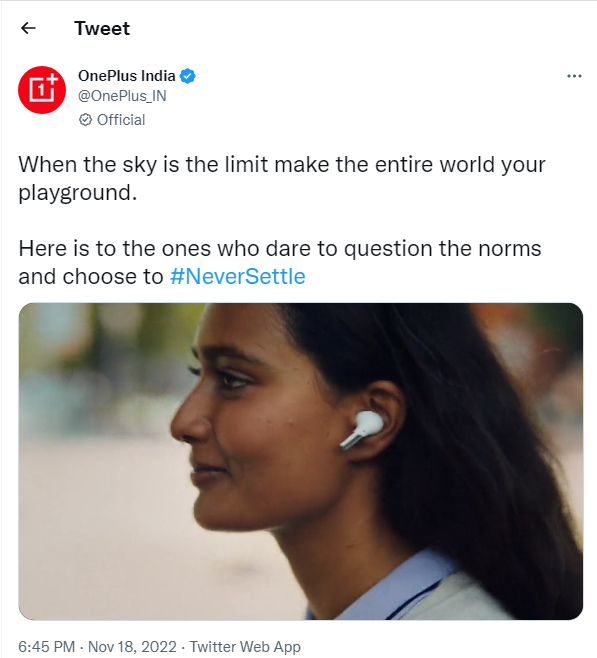The width and height of the screenshot is (597, 658).
Task: Open the Twitter Web App source link
Action: (245, 647)
